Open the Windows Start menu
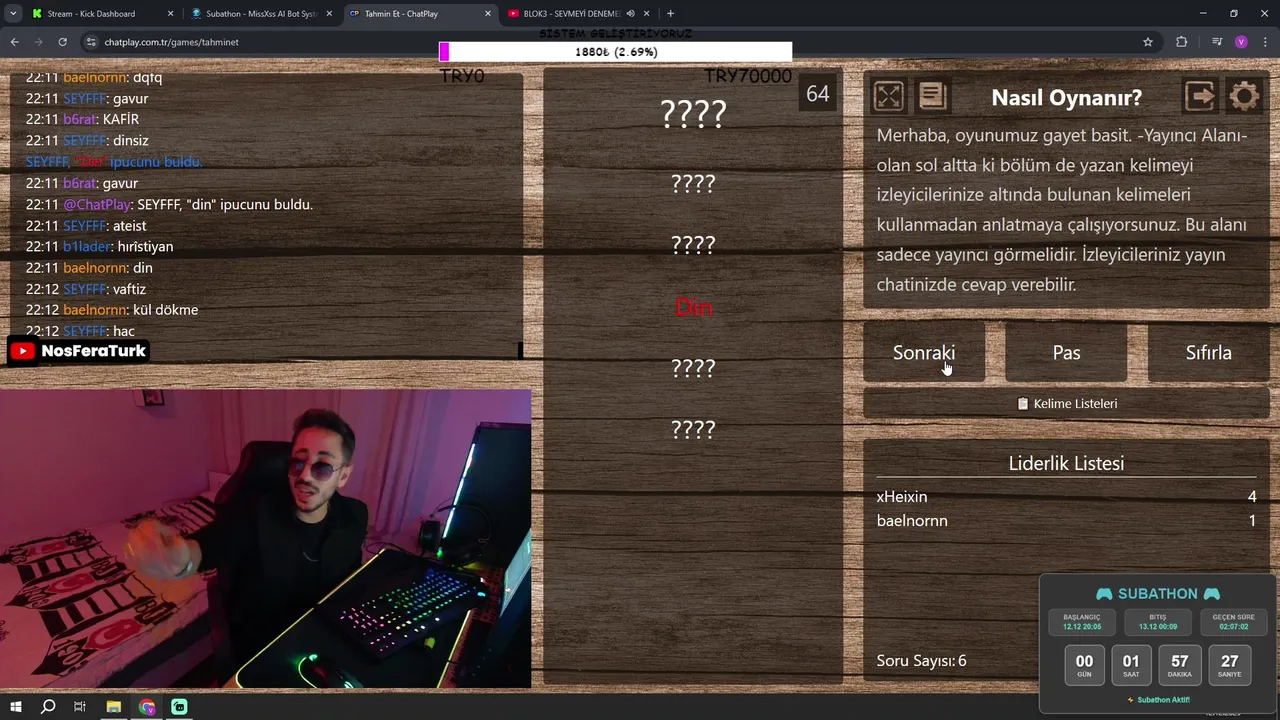The image size is (1280, 720). (x=15, y=707)
